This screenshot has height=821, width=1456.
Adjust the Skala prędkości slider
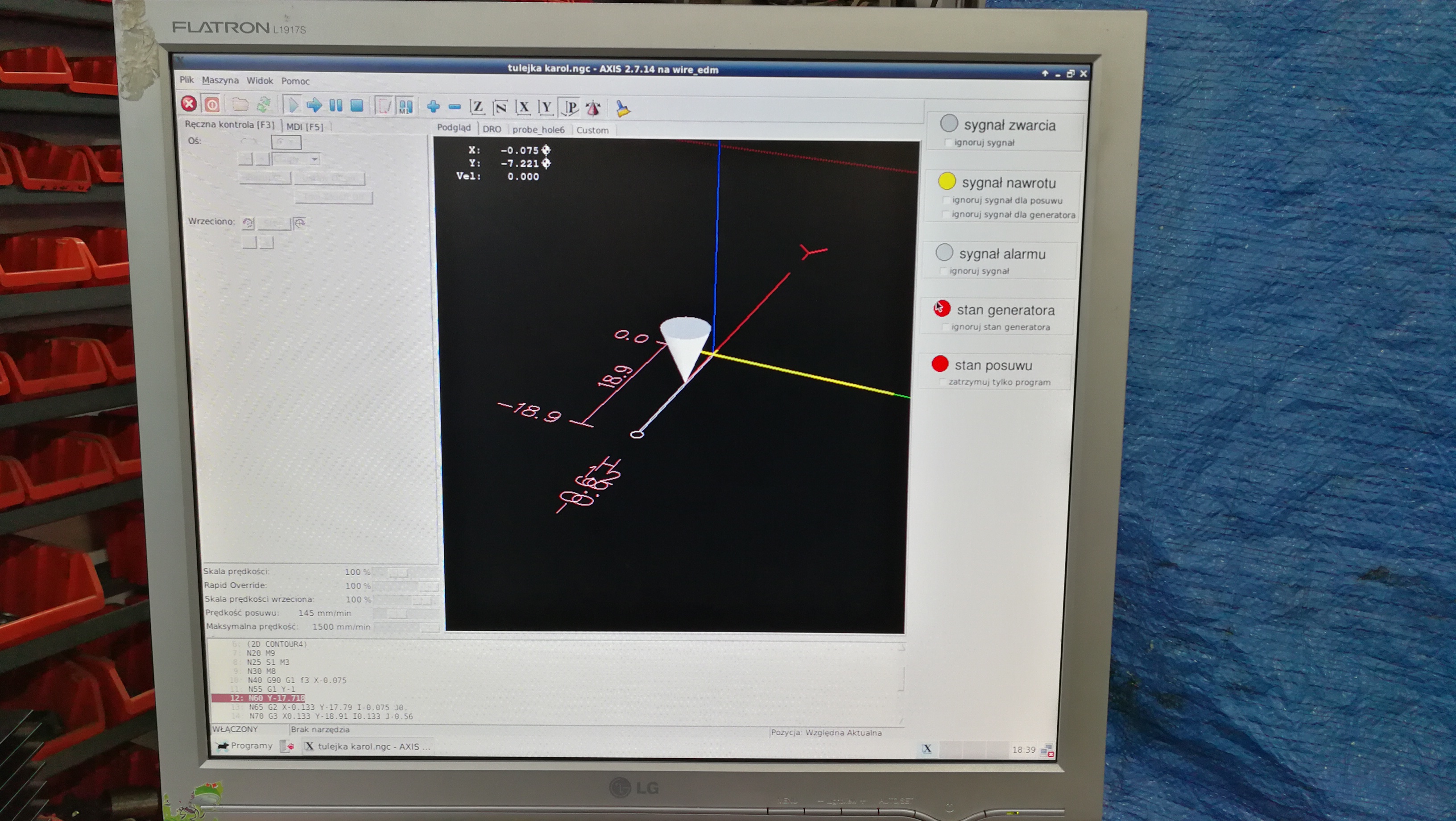tap(405, 573)
